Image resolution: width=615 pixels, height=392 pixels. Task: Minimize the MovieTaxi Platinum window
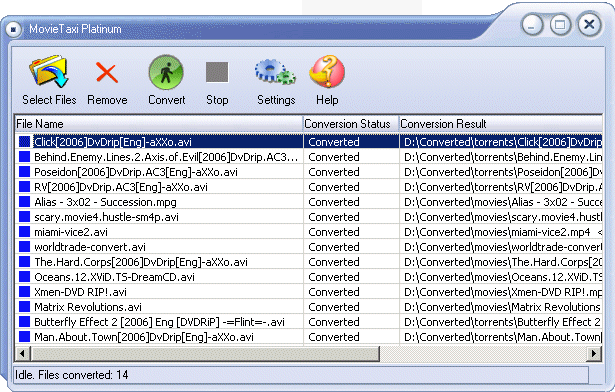[532, 25]
